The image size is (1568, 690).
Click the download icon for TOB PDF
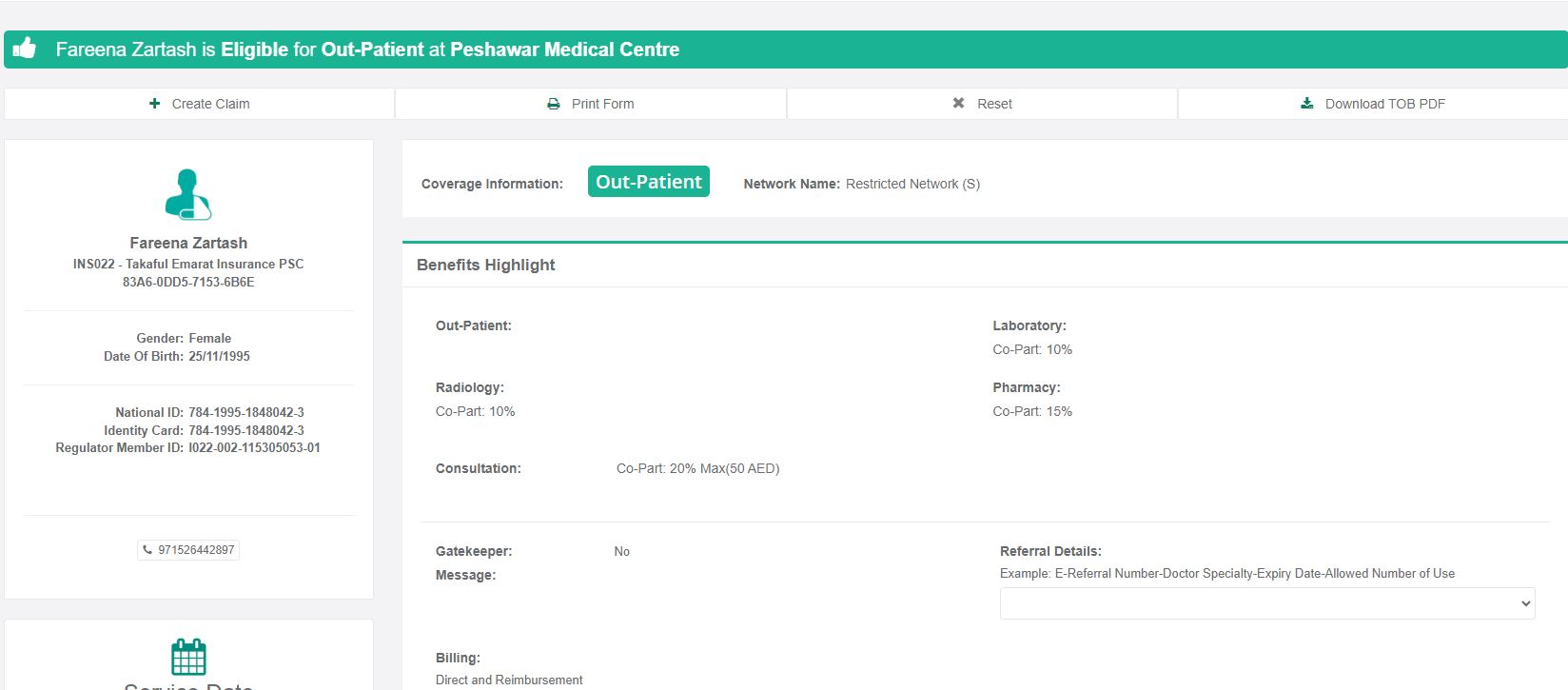(x=1307, y=104)
